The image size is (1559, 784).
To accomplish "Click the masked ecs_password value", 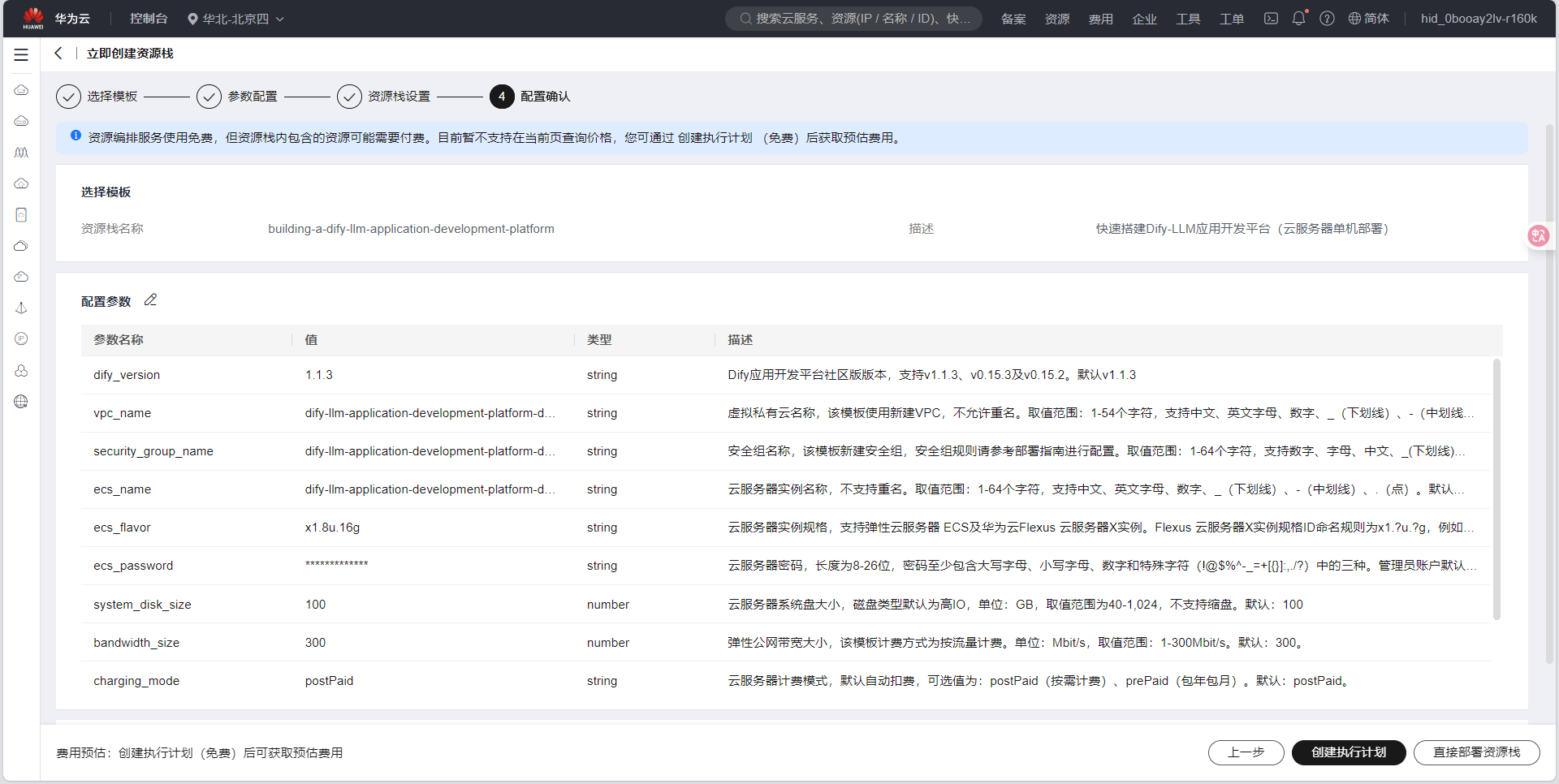I will click(336, 564).
